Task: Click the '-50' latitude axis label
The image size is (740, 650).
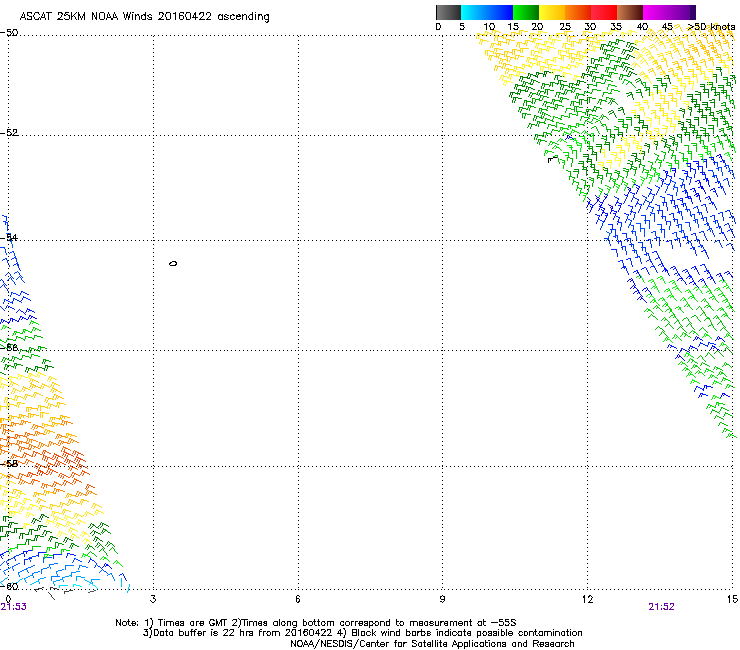Action: [x=10, y=33]
